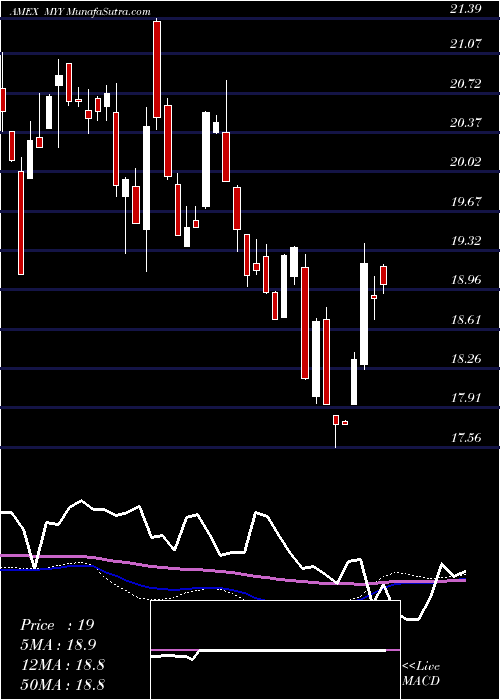Click the last red candle near 18.96
The width and height of the screenshot is (500, 700).
pyautogui.click(x=383, y=275)
